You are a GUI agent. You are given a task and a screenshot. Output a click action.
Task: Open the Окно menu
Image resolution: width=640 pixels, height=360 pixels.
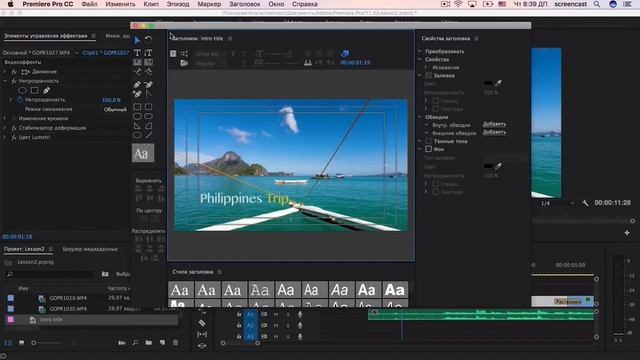(276, 4)
